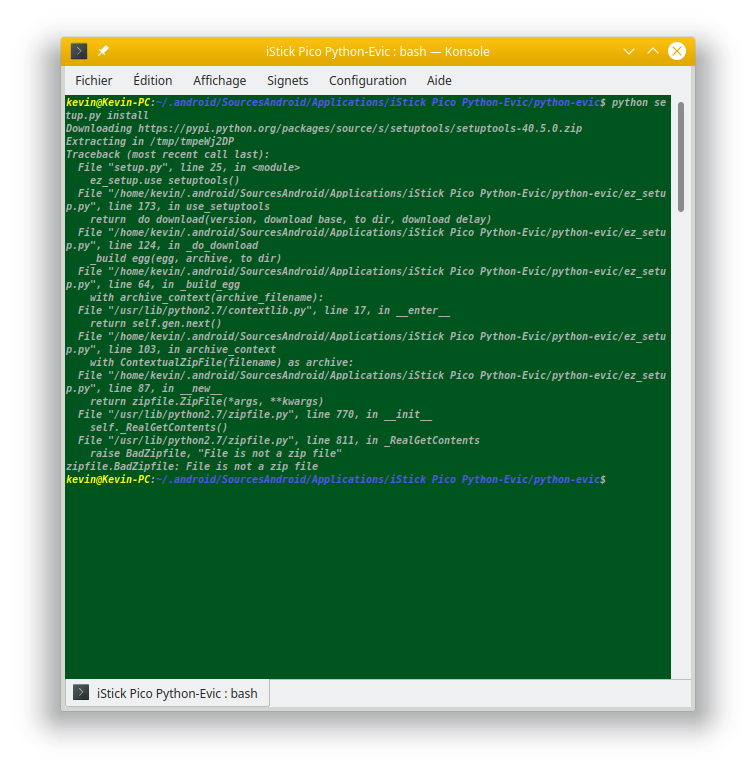Click the 'raise BadZipfile' line in terminal
756x772 pixels.
(x=216, y=453)
